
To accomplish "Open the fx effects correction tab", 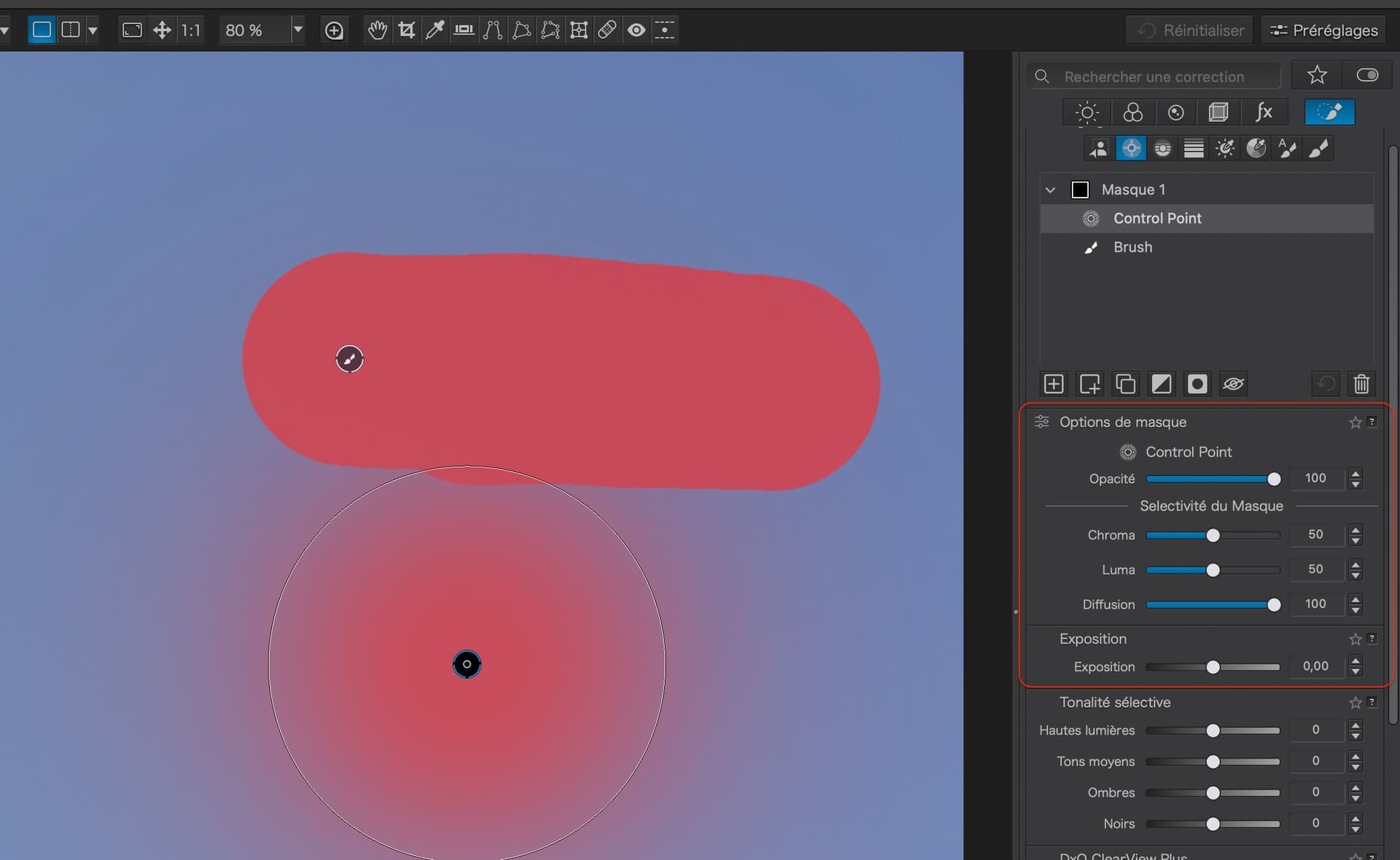I will (1264, 112).
